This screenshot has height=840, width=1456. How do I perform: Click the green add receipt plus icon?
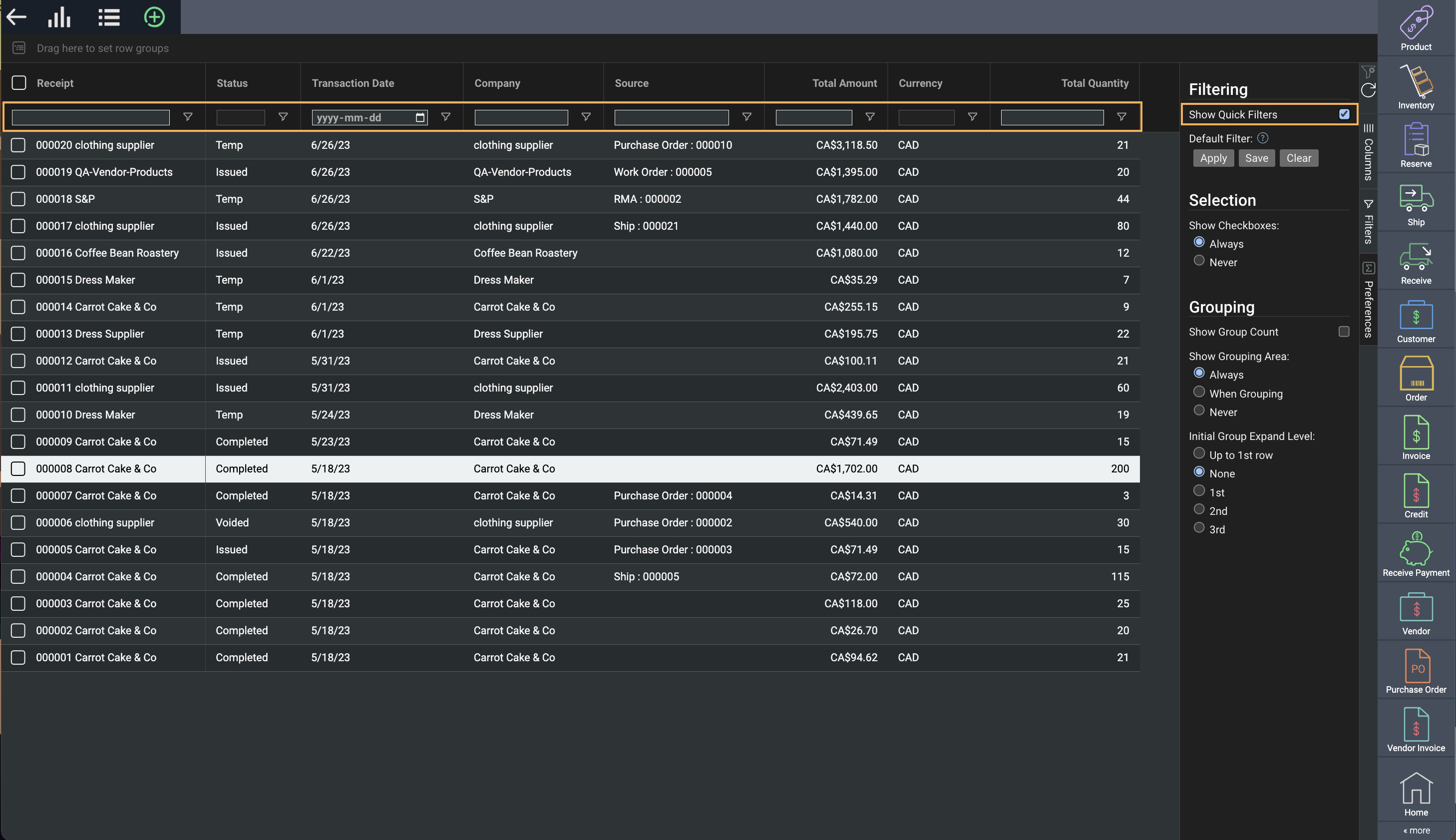tap(154, 17)
